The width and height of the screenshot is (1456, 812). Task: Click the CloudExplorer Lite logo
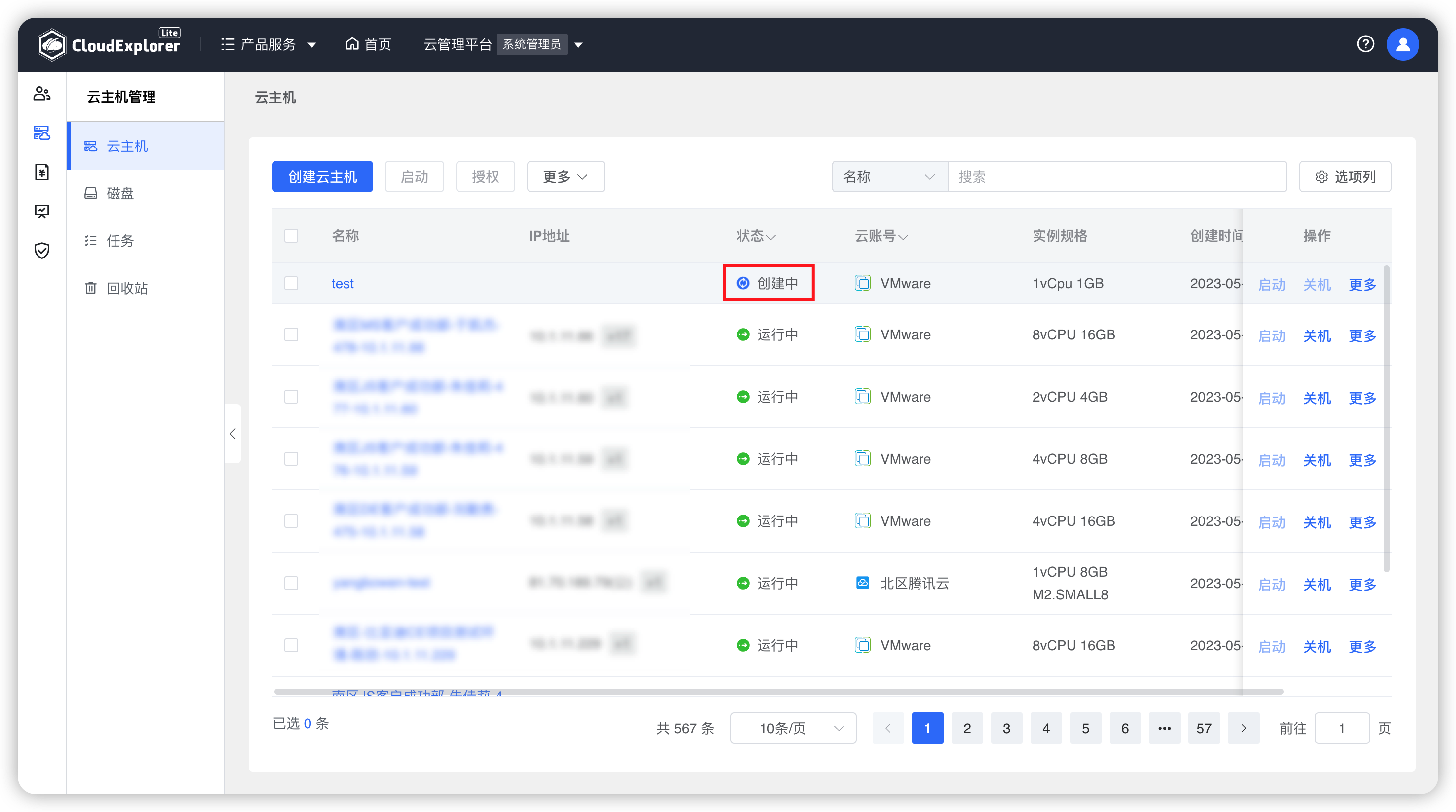tap(109, 44)
